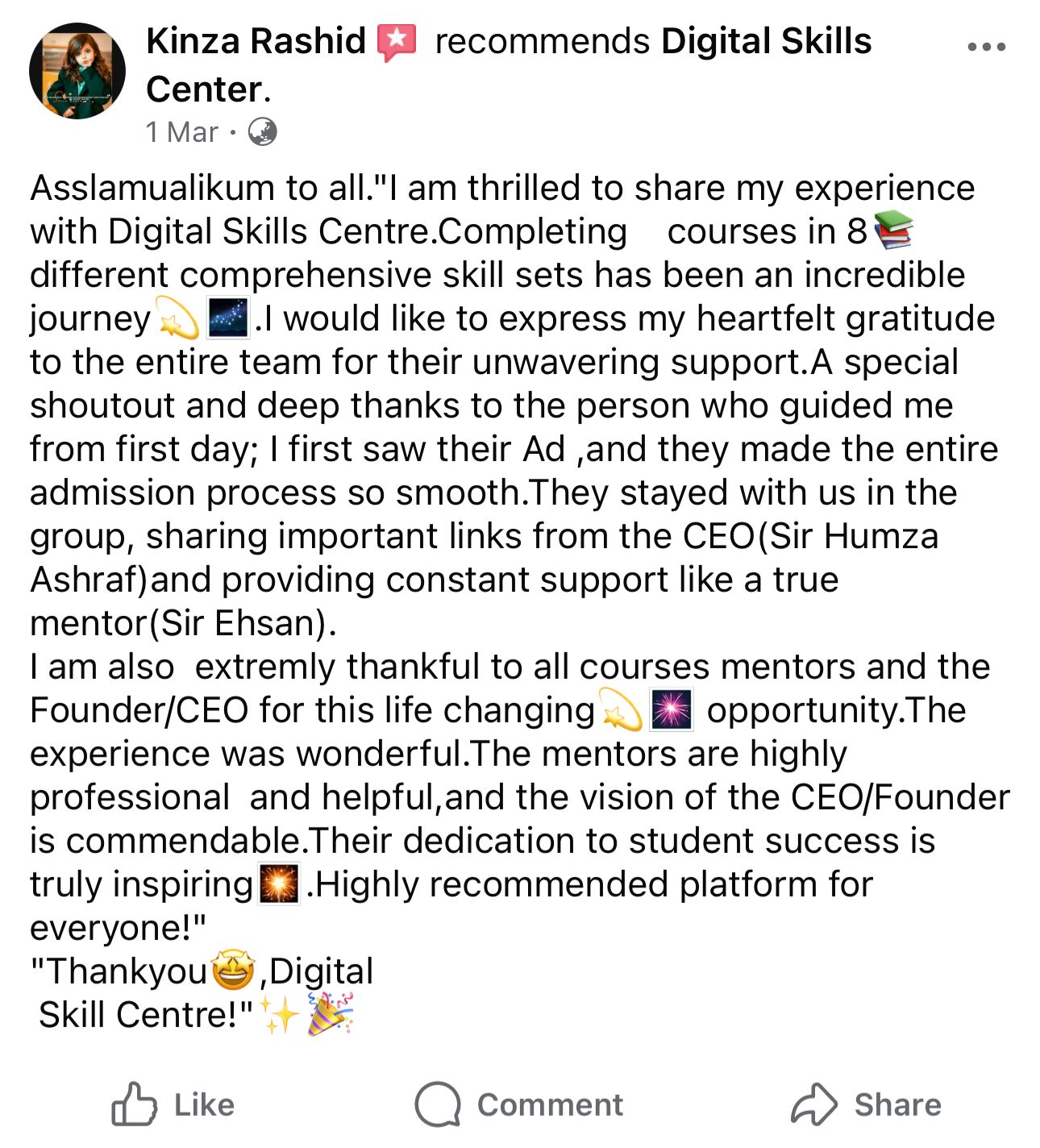1040x1148 pixels.
Task: Click the thumbs-up Like button
Action: coord(173,1104)
